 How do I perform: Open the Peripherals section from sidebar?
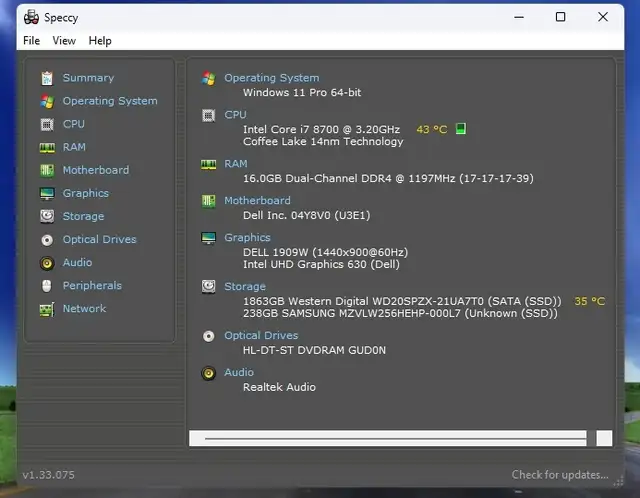point(92,286)
